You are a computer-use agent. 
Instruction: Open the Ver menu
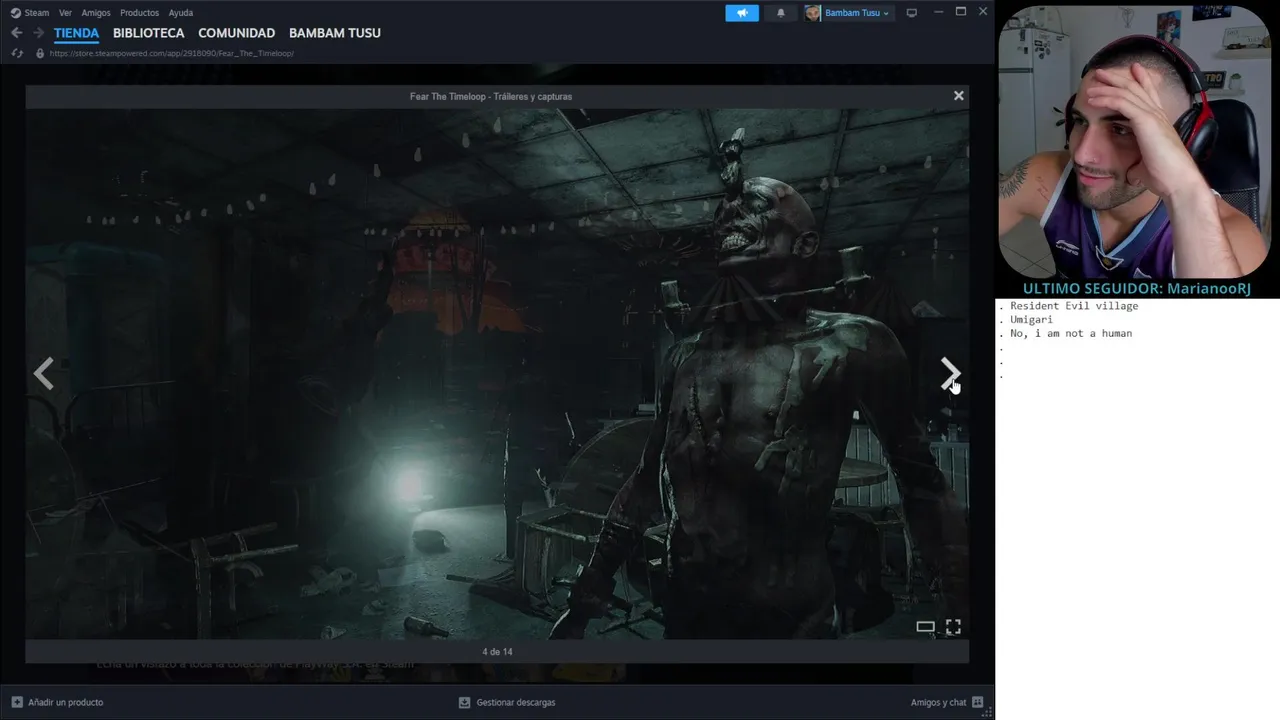click(x=65, y=13)
